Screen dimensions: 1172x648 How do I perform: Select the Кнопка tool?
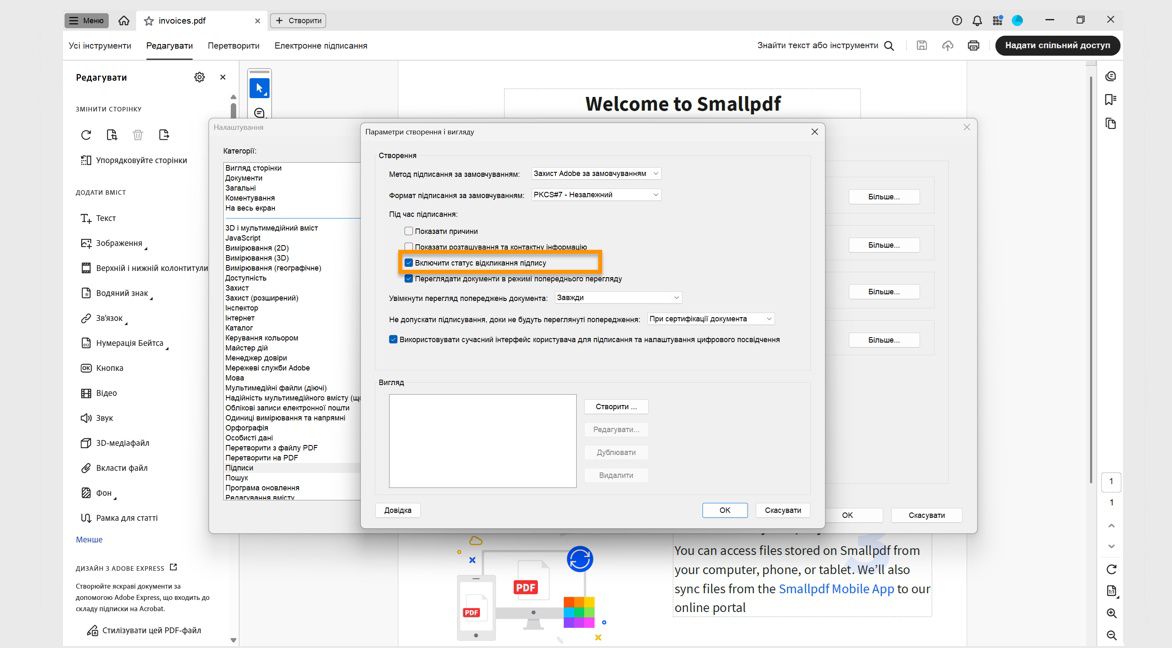click(102, 368)
